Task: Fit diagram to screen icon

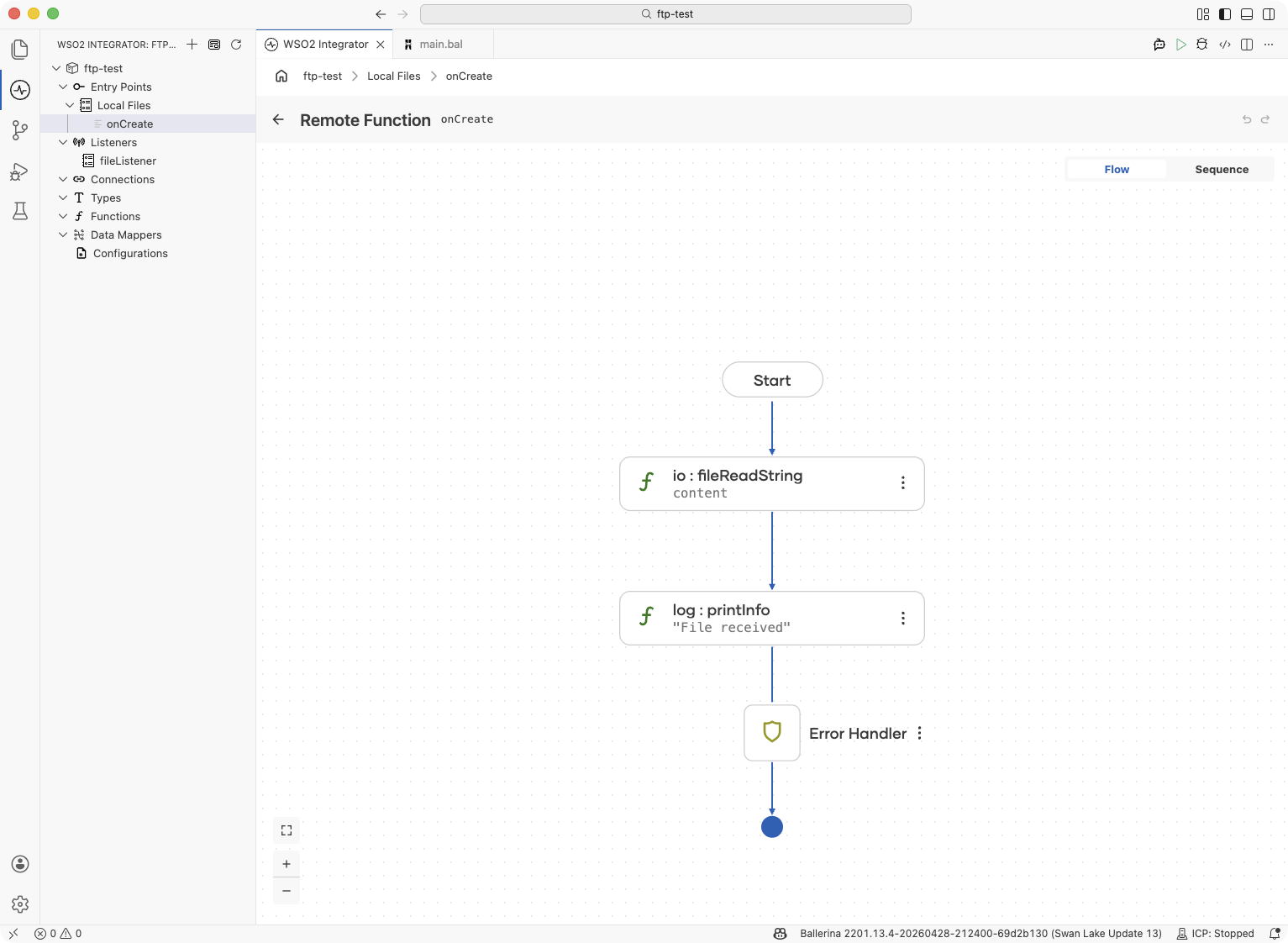Action: (287, 830)
